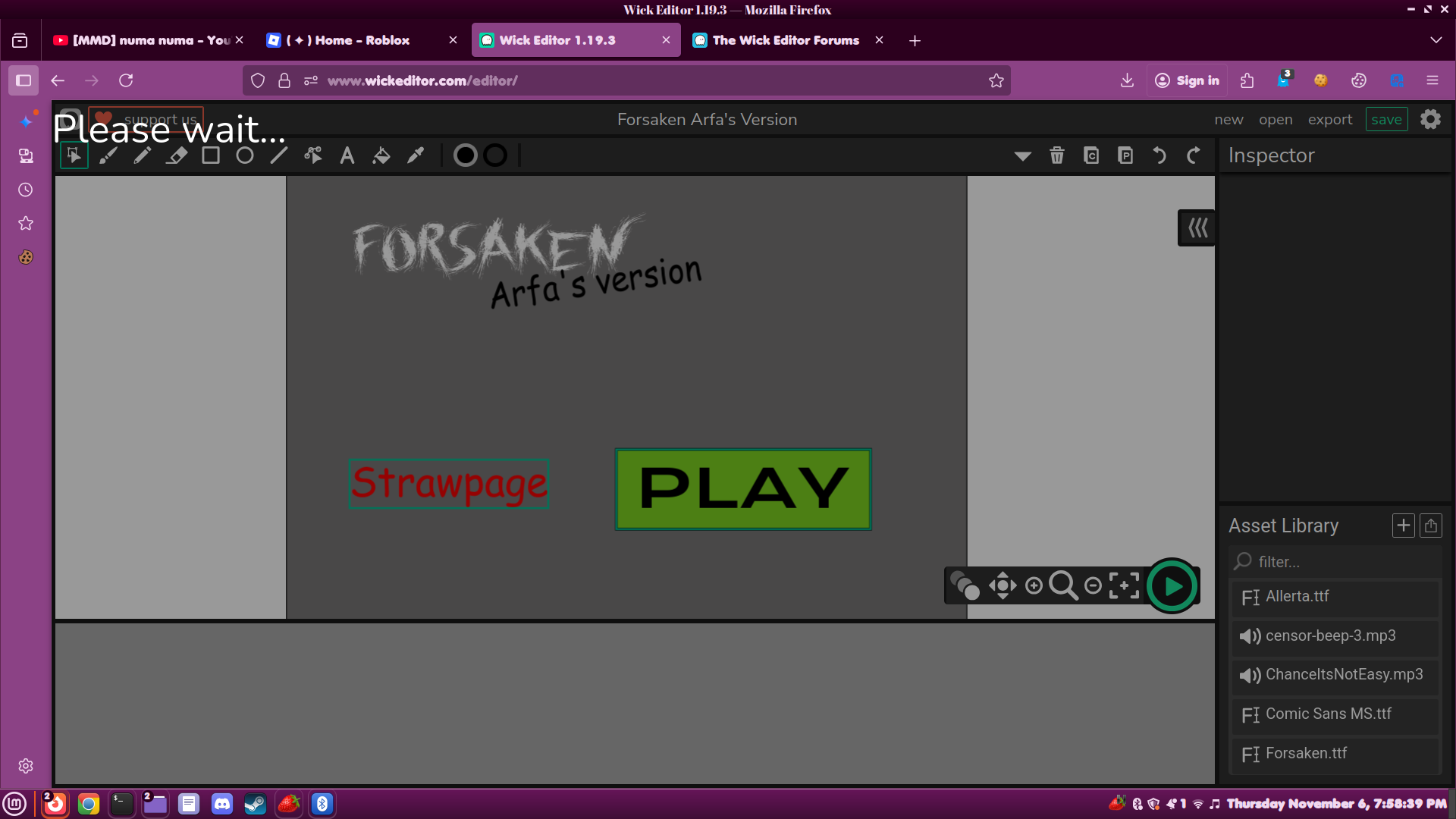The width and height of the screenshot is (1456, 819).
Task: Click the green save button
Action: tap(1386, 120)
